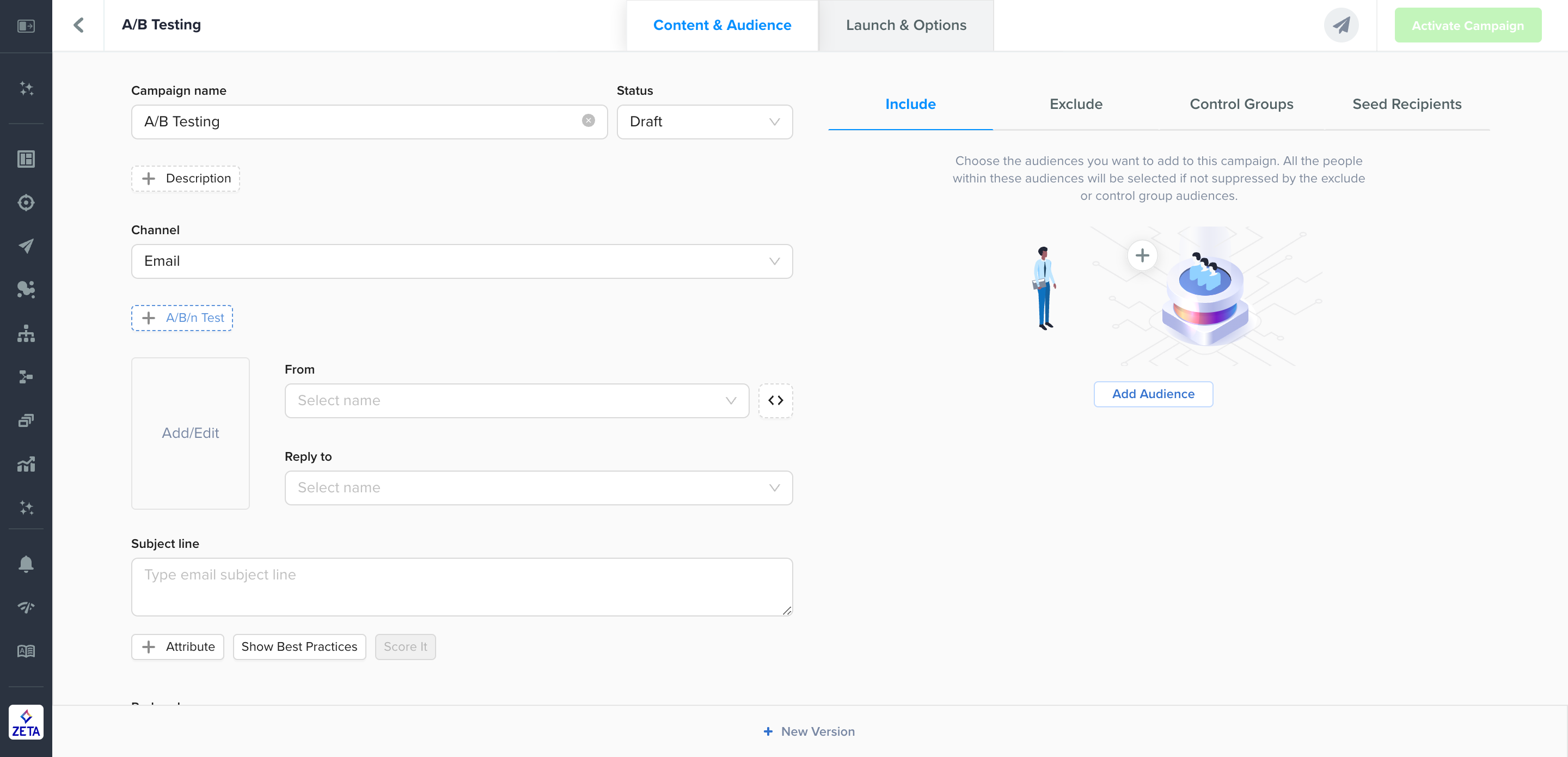Expand the Status Draft dropdown
Viewport: 1568px width, 757px height.
705,122
